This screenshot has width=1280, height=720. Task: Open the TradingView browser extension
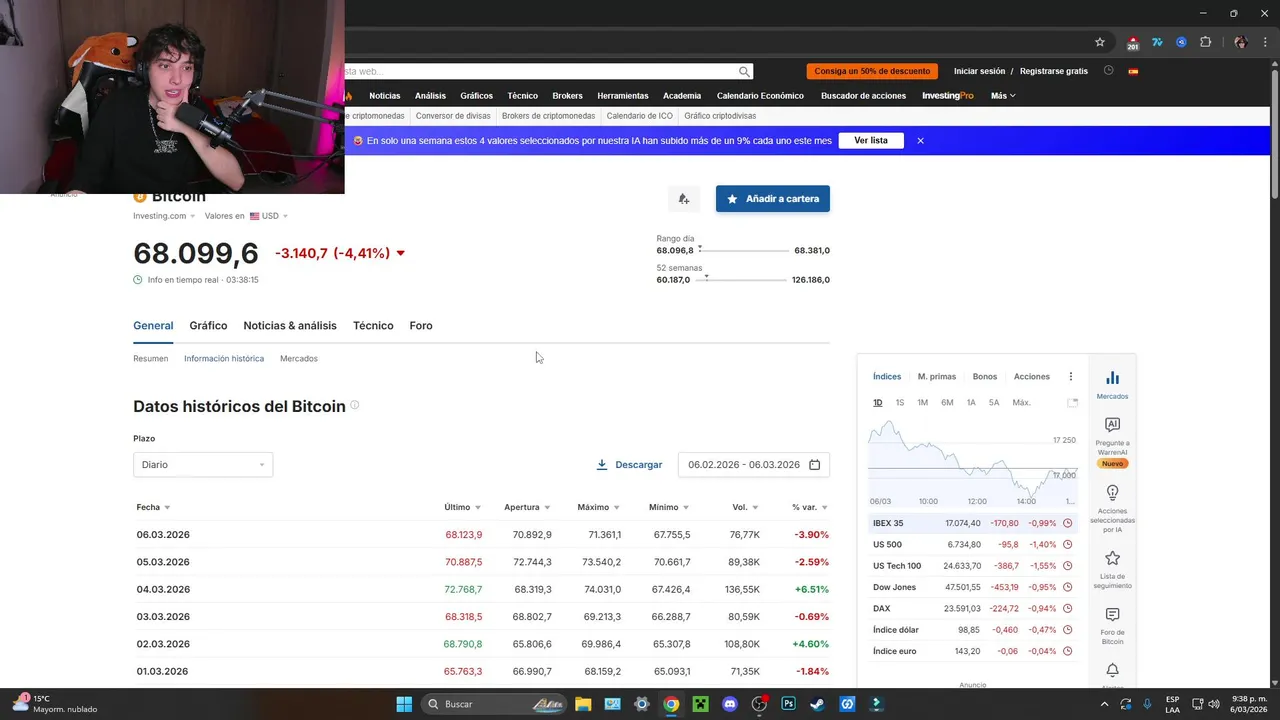[x=1157, y=42]
